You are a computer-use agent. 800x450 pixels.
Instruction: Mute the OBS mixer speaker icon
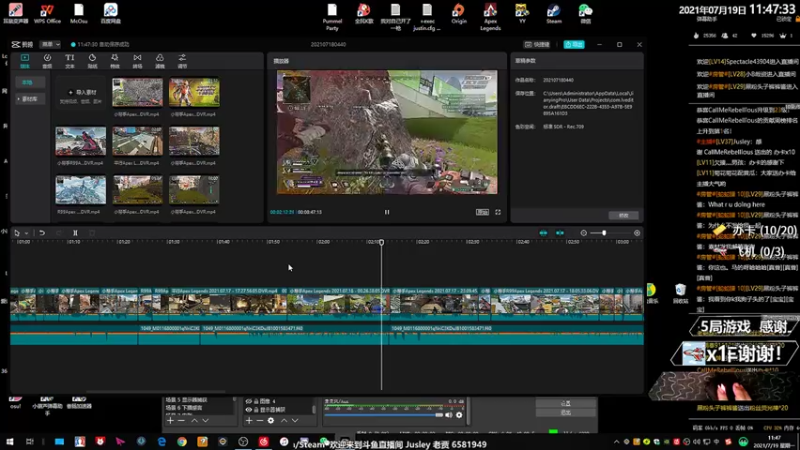(x=448, y=415)
